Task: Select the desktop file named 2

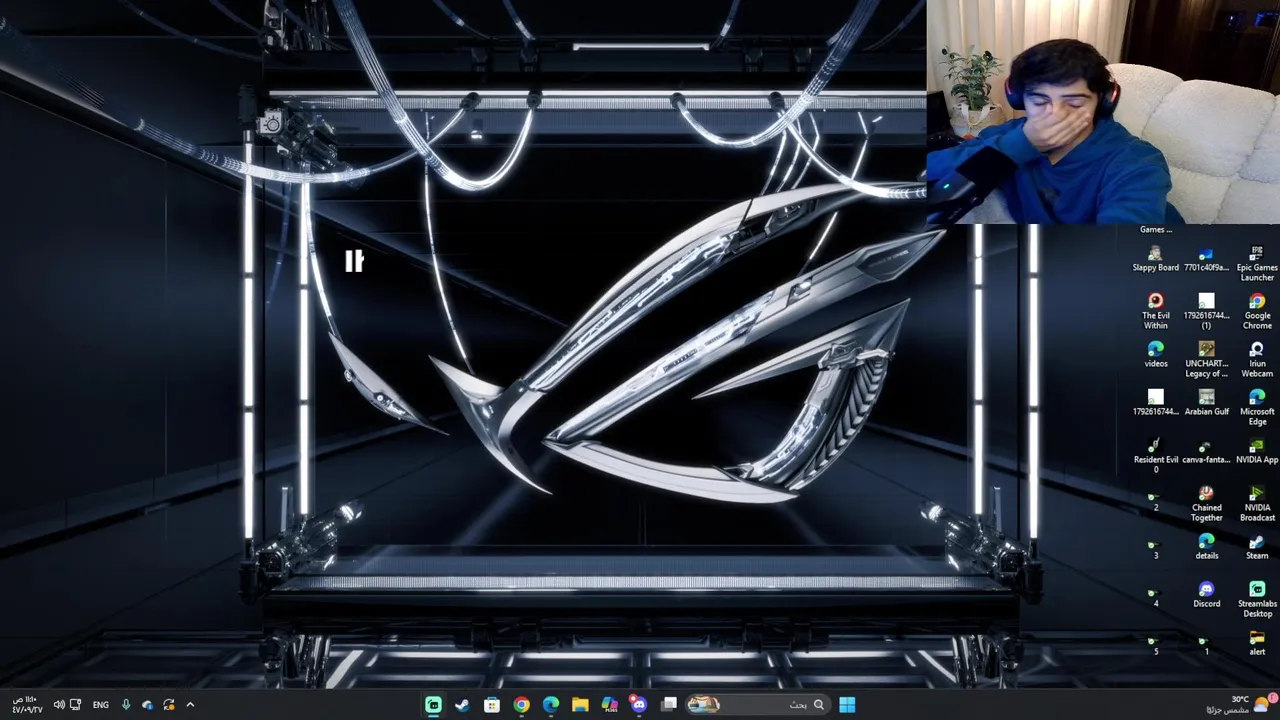Action: pos(1156,499)
